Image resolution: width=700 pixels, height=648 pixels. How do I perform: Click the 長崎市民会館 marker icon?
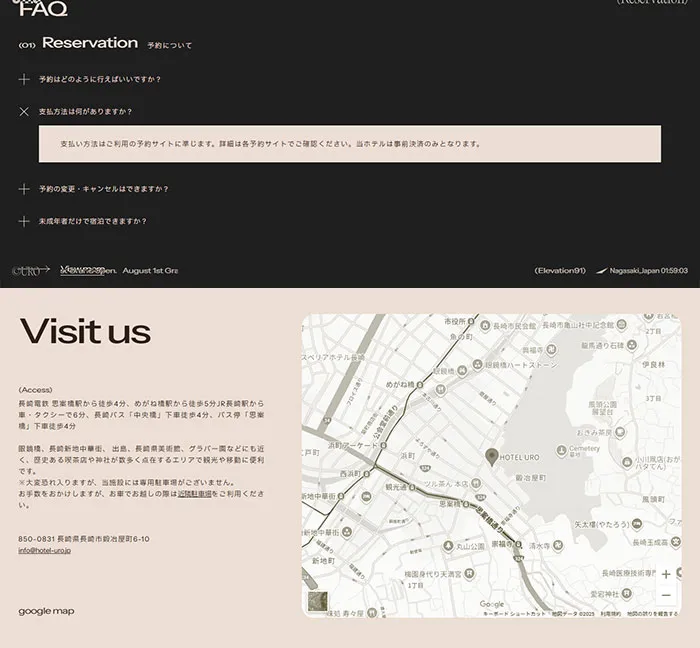pyautogui.click(x=485, y=326)
